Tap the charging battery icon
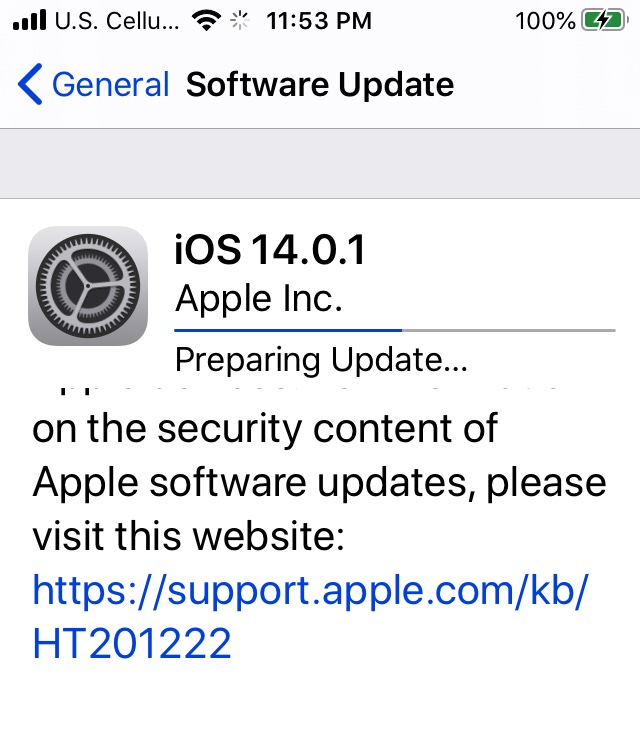640x730 pixels. 605,21
